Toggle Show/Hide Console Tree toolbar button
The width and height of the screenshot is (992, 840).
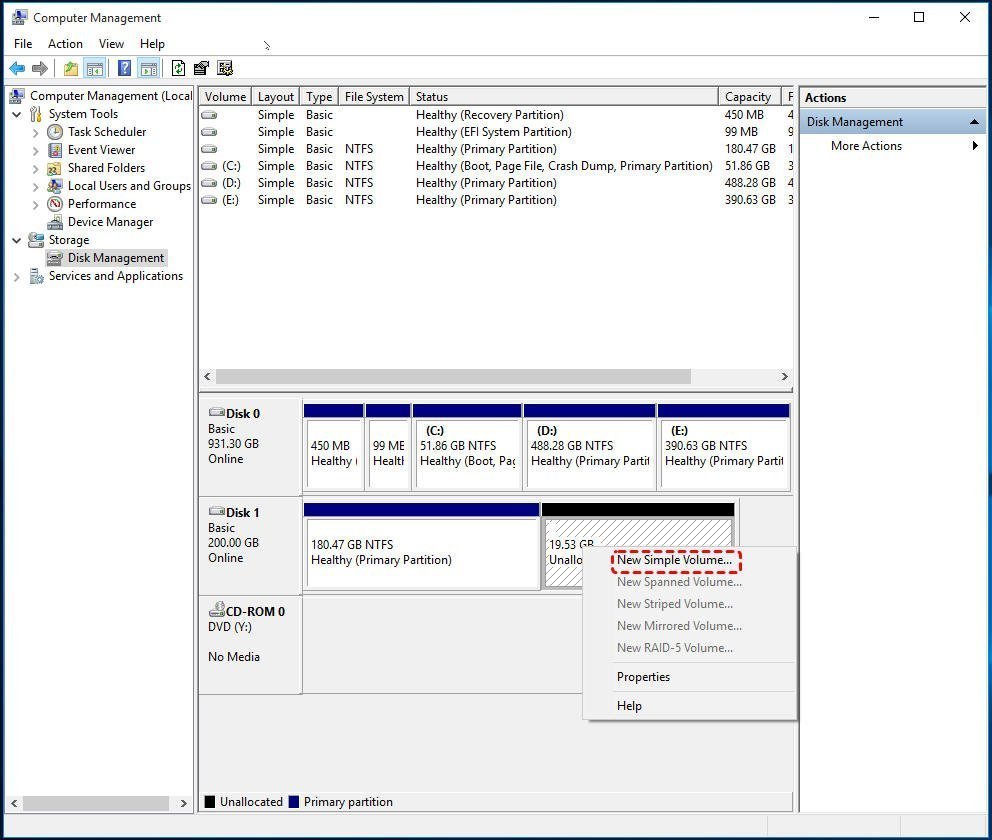click(95, 68)
